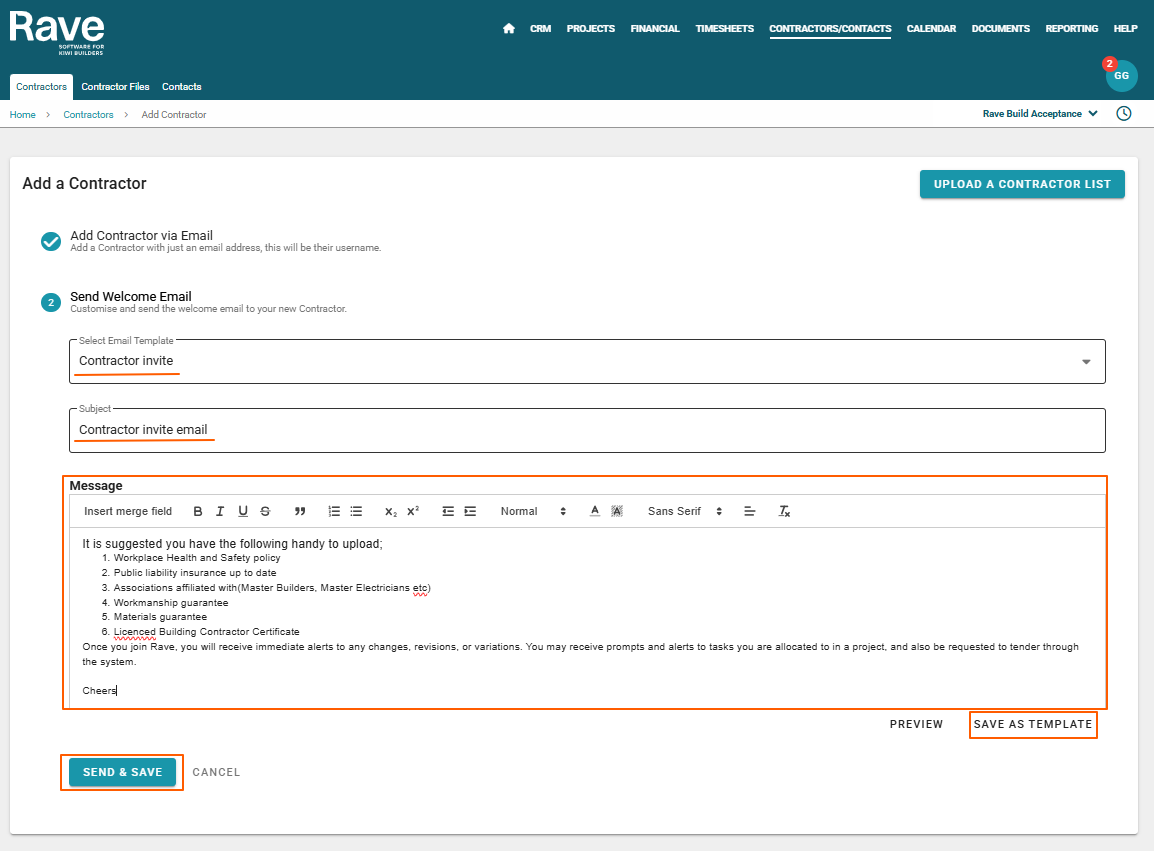Open the clock history icon
The height and width of the screenshot is (851, 1154).
pyautogui.click(x=1124, y=113)
